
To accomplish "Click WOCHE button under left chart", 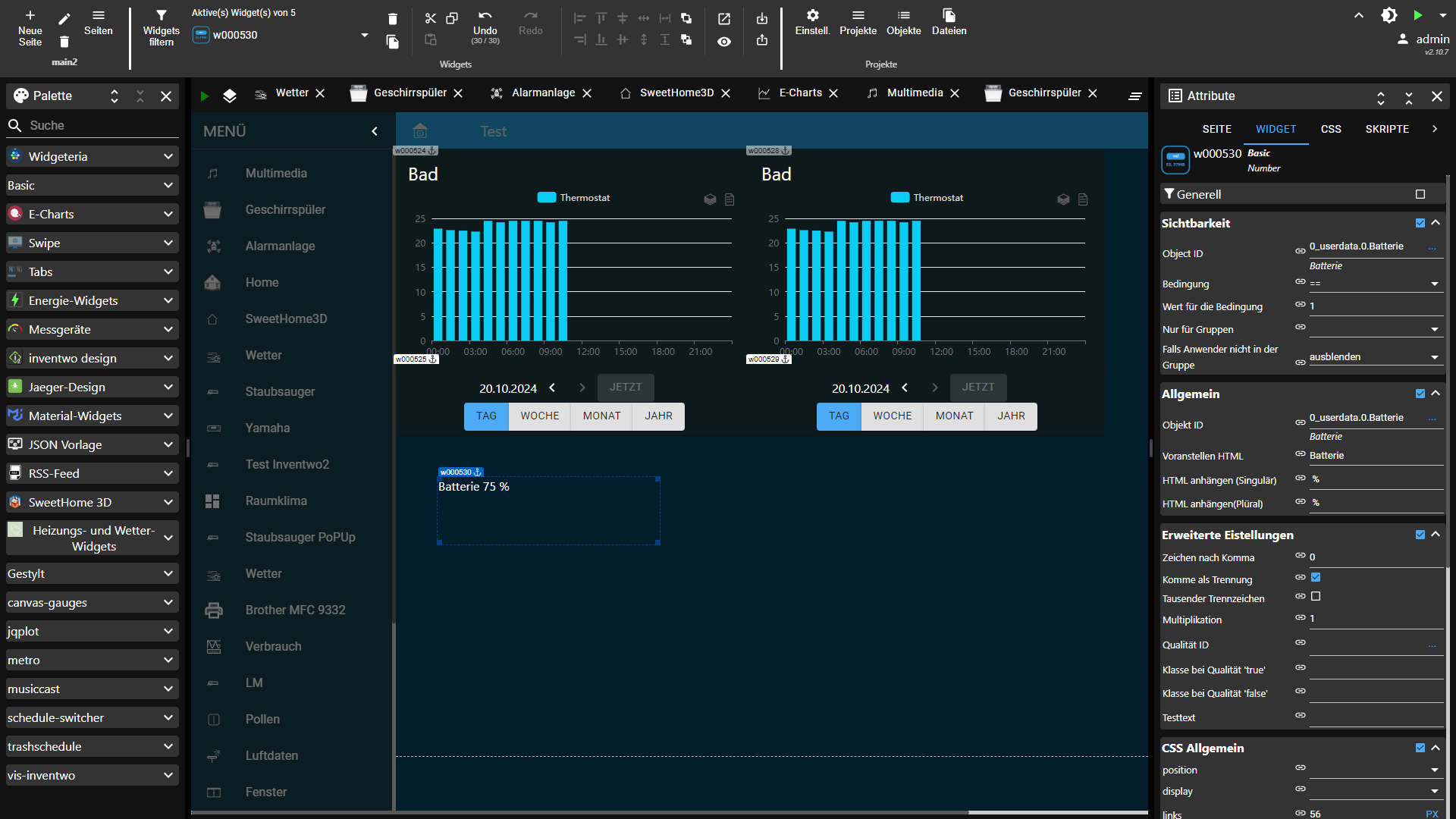I will click(x=539, y=416).
